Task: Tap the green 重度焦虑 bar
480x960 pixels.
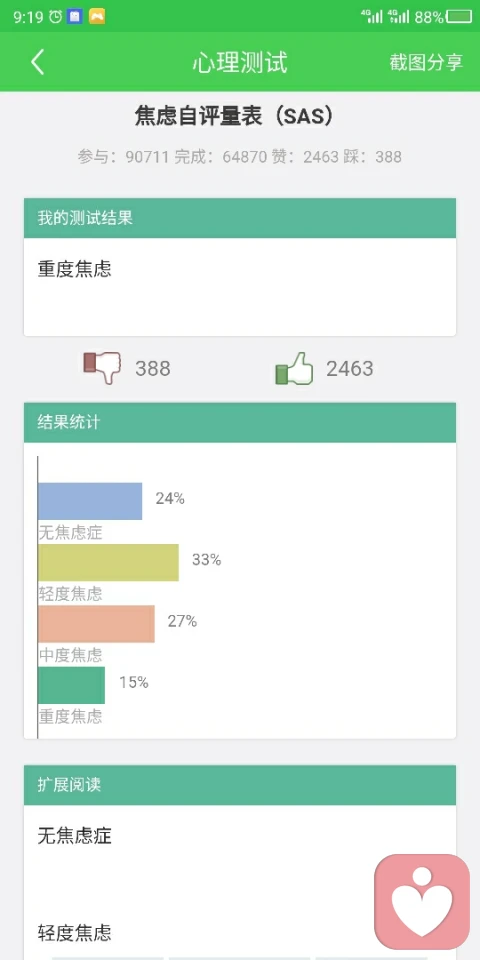Action: pos(71,685)
